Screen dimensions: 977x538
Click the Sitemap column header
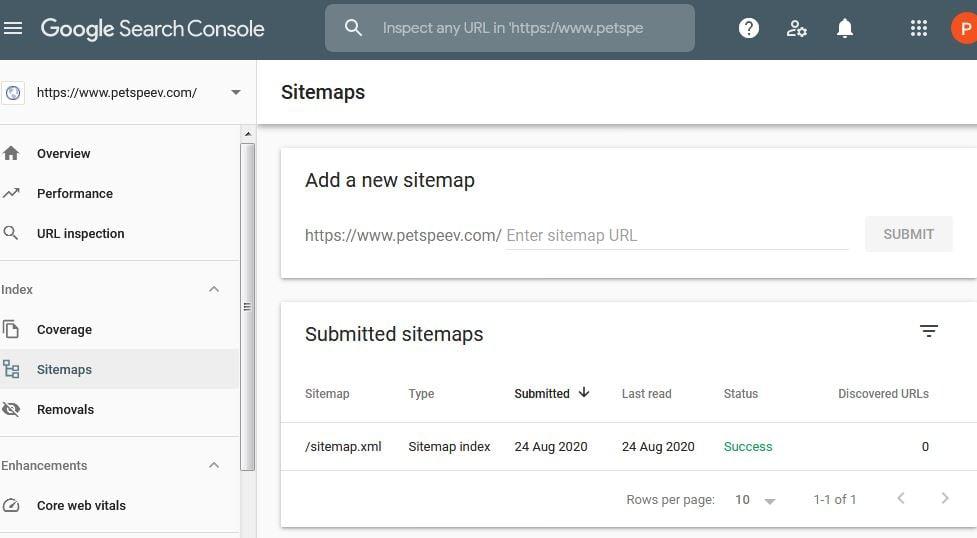(x=327, y=394)
